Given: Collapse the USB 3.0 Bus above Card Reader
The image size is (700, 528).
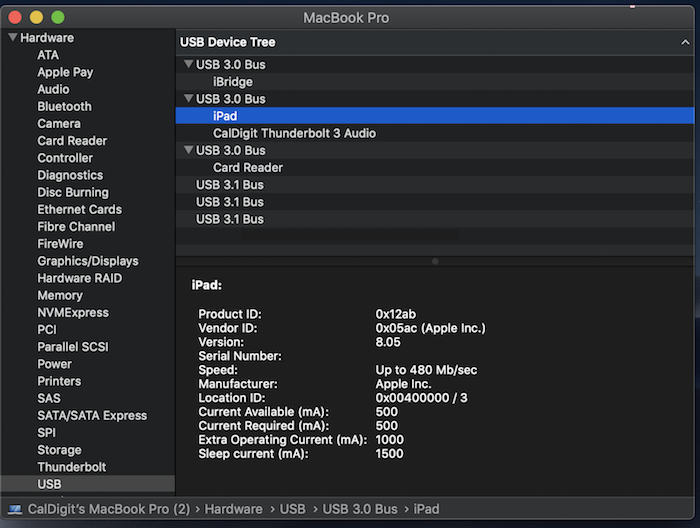Looking at the screenshot, I should 189,150.
